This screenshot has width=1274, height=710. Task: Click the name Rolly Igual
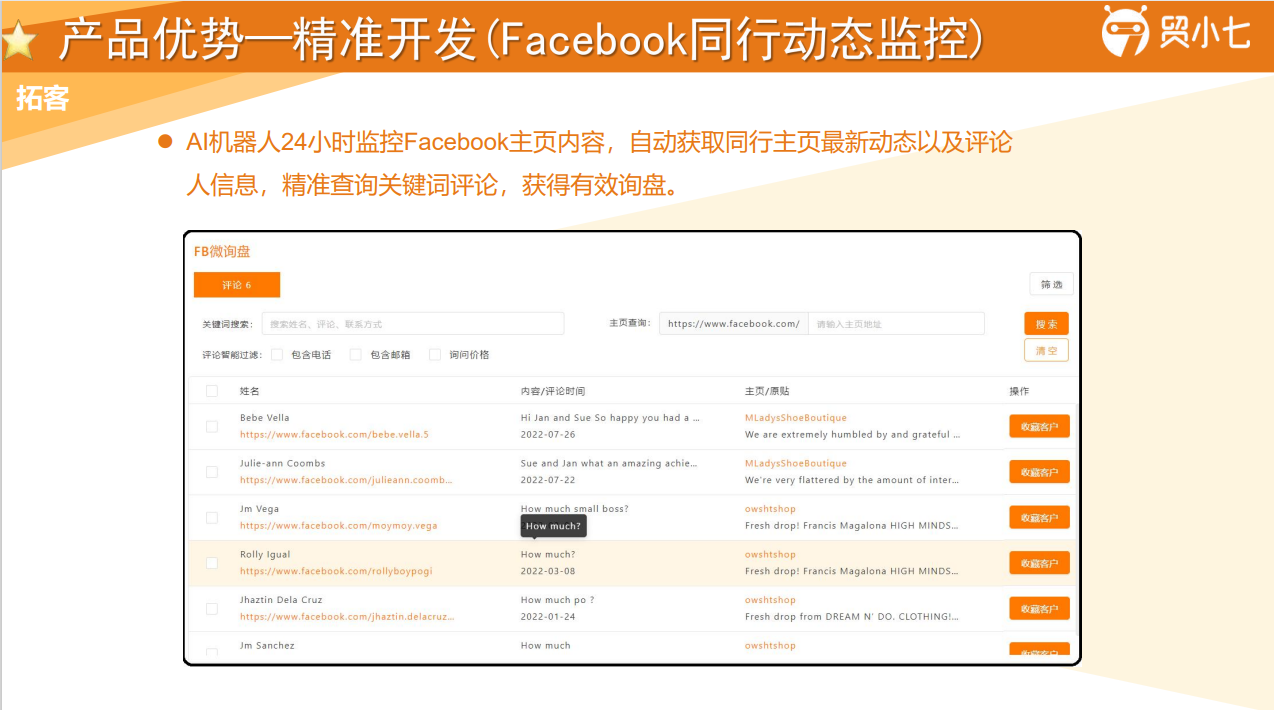[x=265, y=554]
